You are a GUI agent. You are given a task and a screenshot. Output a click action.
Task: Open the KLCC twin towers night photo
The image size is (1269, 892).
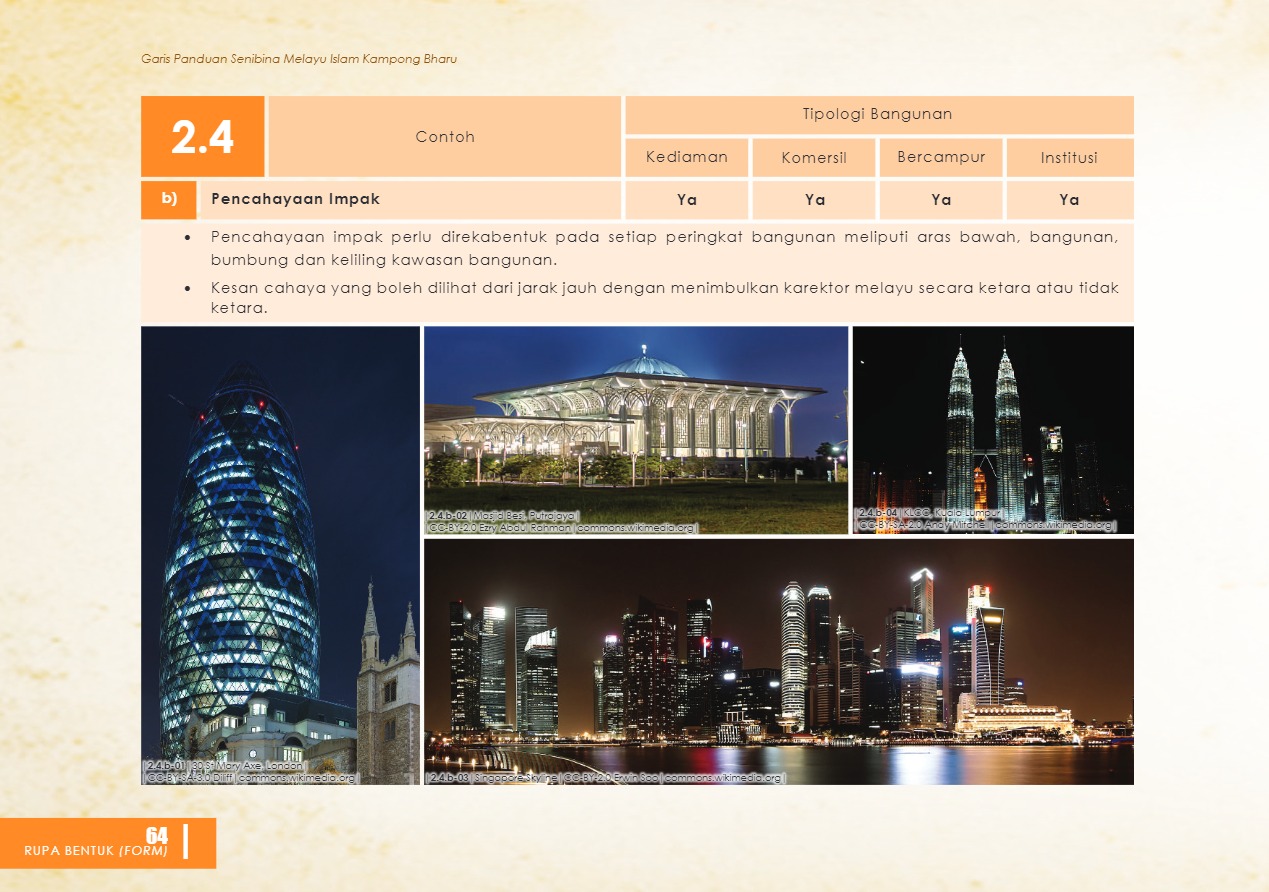(993, 420)
